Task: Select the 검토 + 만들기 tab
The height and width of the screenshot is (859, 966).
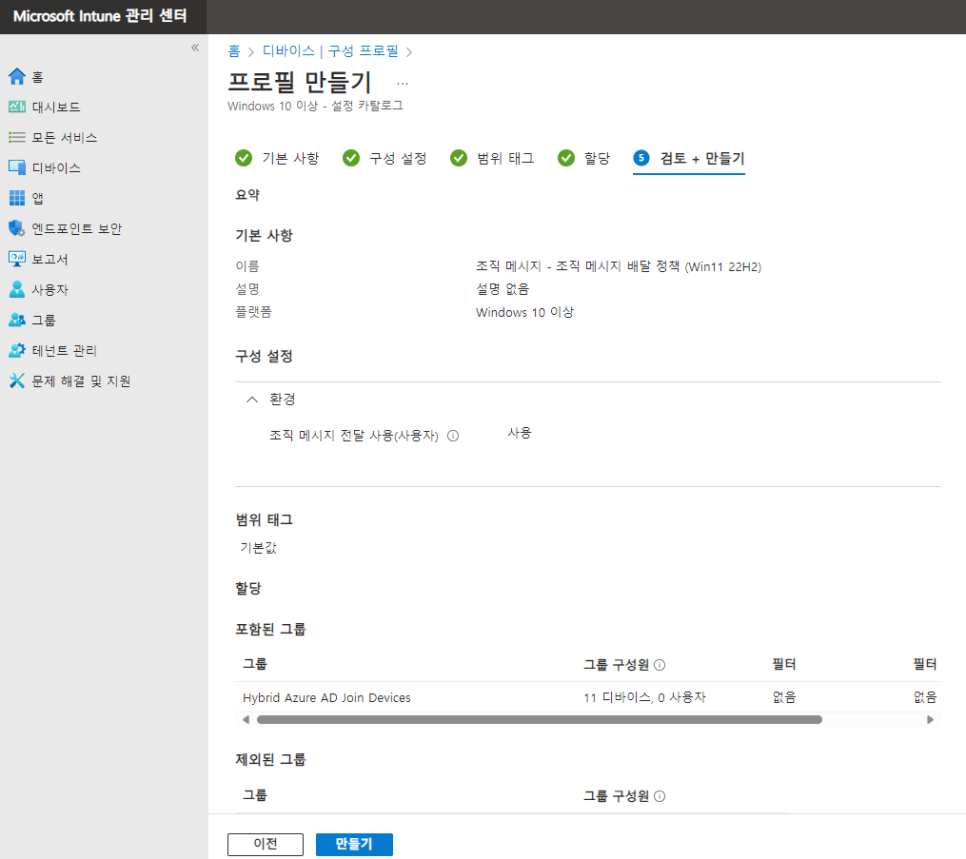Action: (x=689, y=158)
